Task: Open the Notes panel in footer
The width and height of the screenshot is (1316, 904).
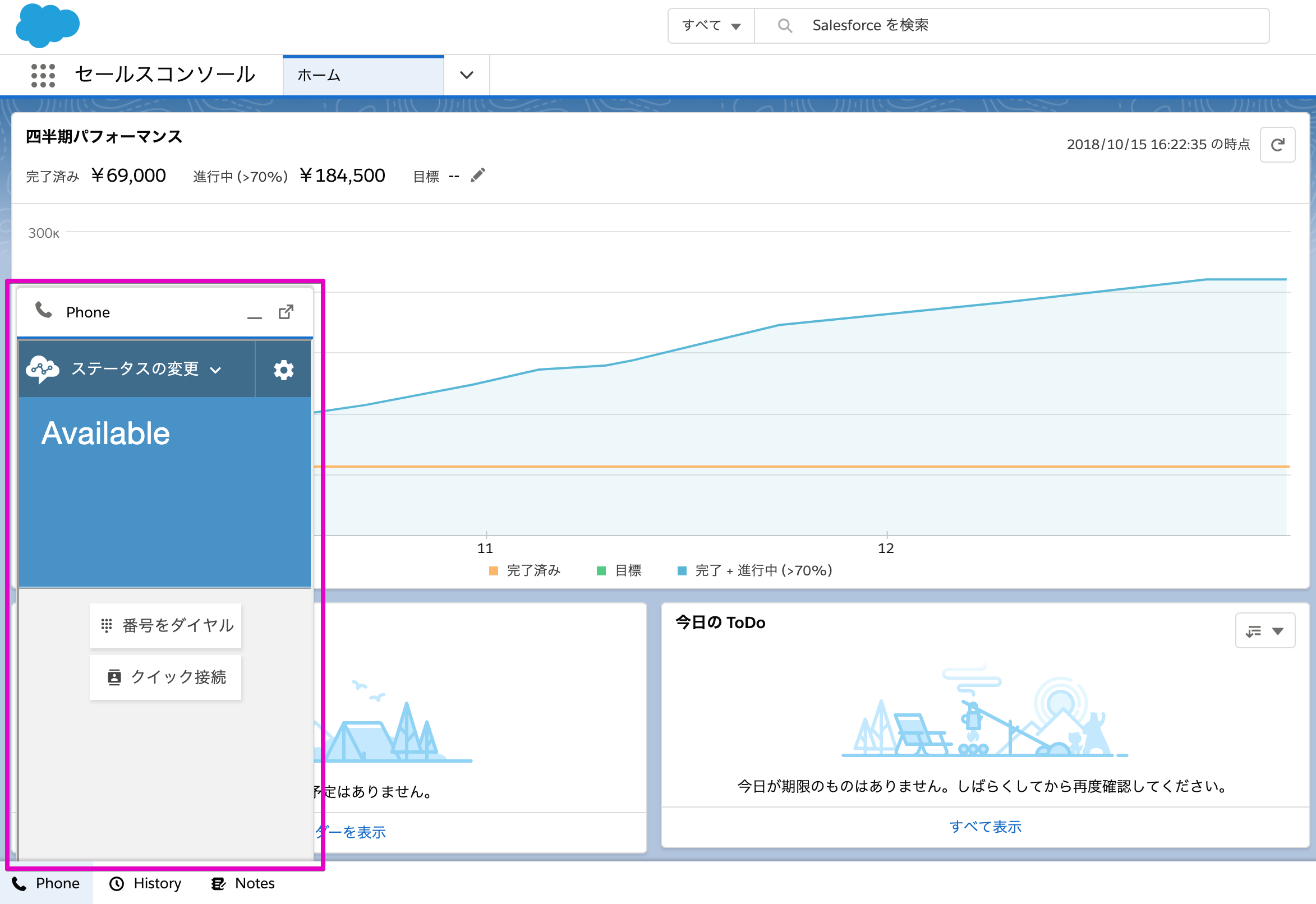Action: tap(242, 883)
